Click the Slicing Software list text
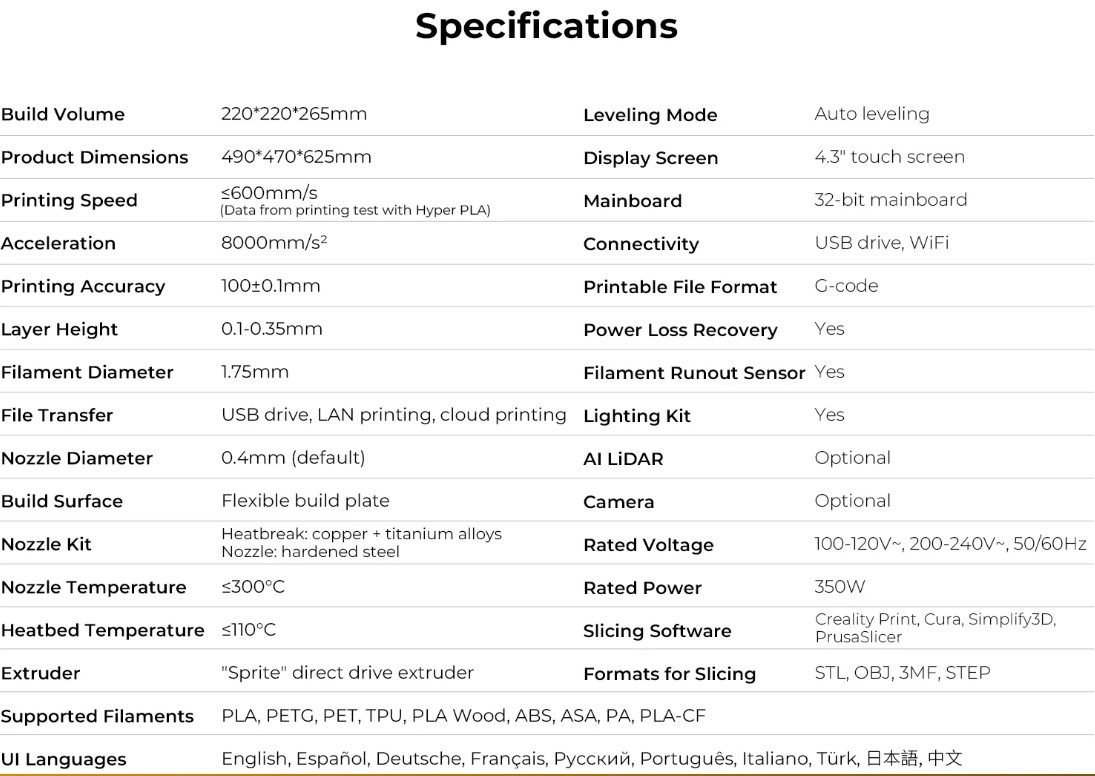 click(934, 628)
